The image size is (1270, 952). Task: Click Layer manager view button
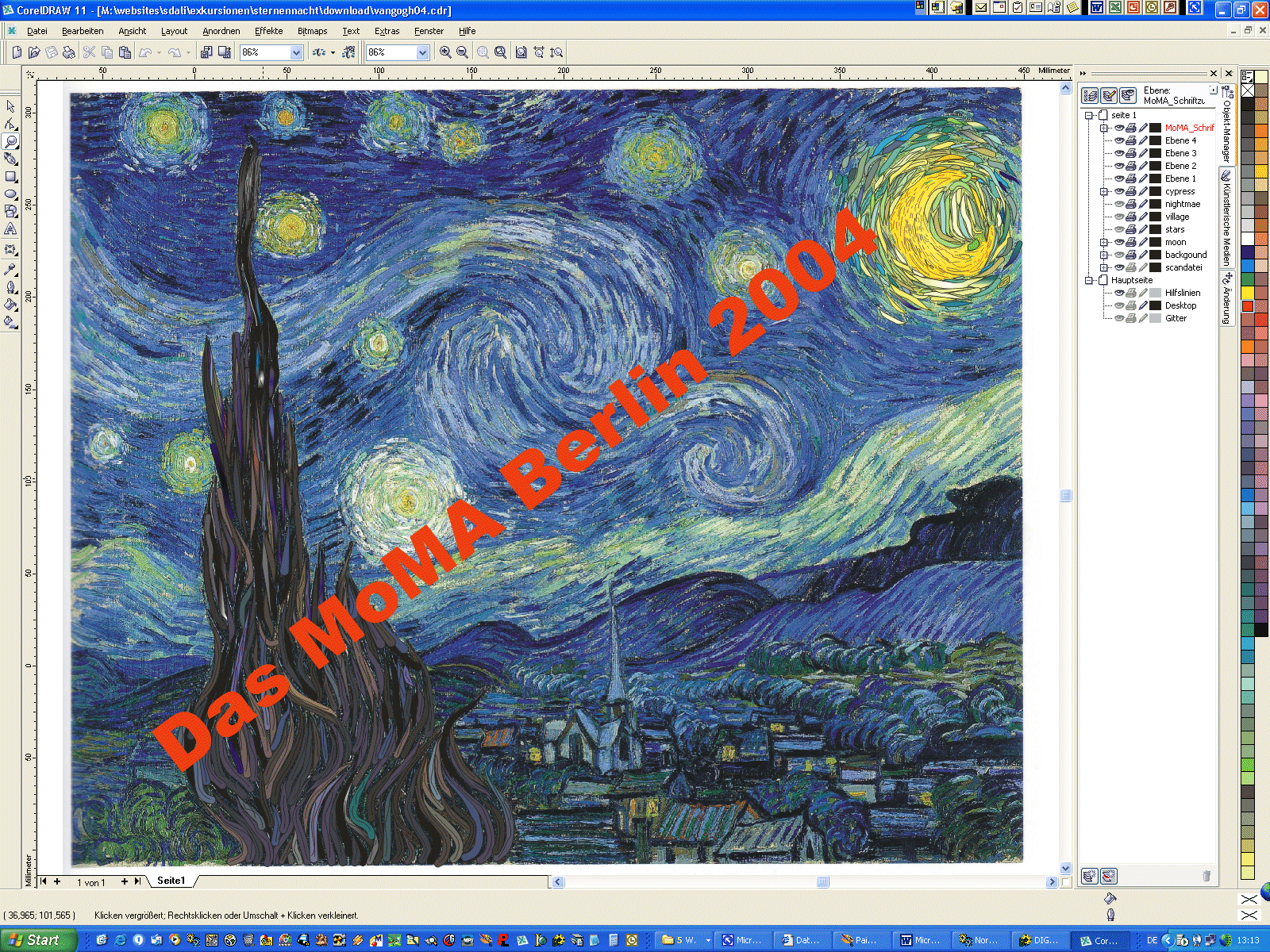(1128, 96)
